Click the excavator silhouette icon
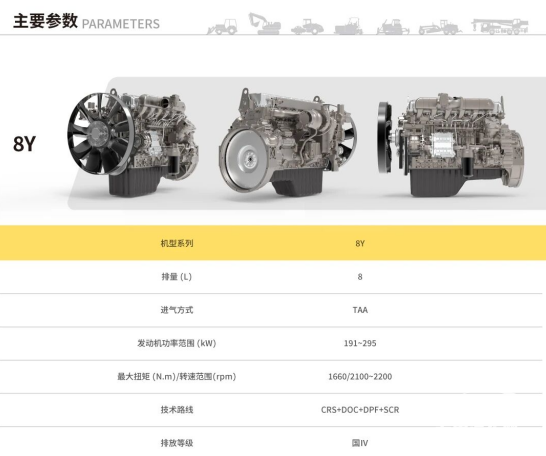This screenshot has height=456, width=546. (264, 23)
